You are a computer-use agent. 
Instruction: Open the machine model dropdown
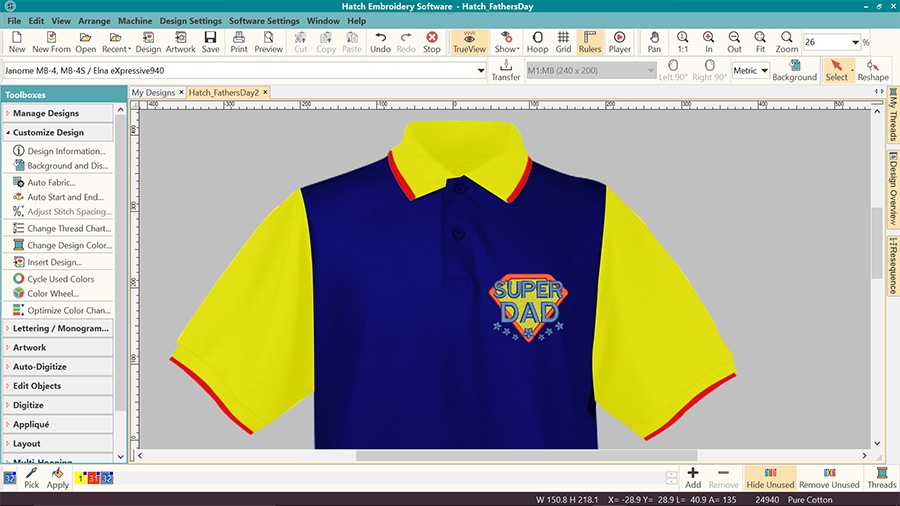coord(480,70)
